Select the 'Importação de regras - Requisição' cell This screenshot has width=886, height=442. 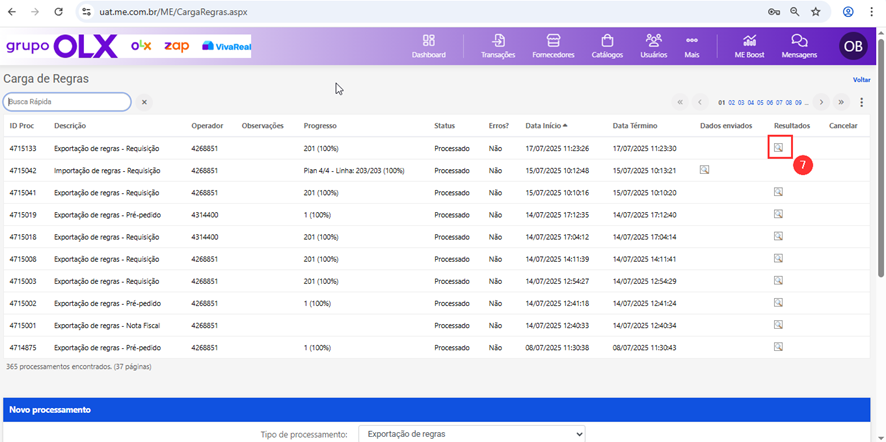tap(107, 170)
